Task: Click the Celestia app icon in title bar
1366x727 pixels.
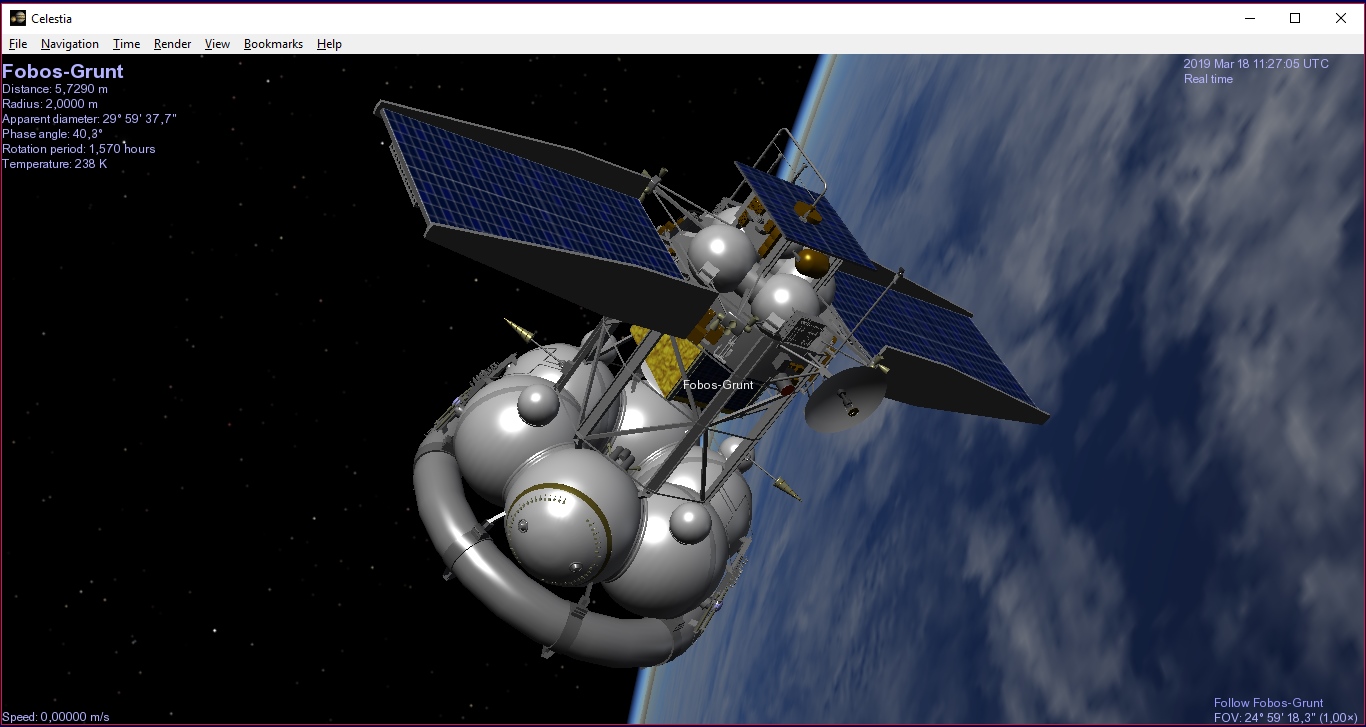Action: point(18,18)
